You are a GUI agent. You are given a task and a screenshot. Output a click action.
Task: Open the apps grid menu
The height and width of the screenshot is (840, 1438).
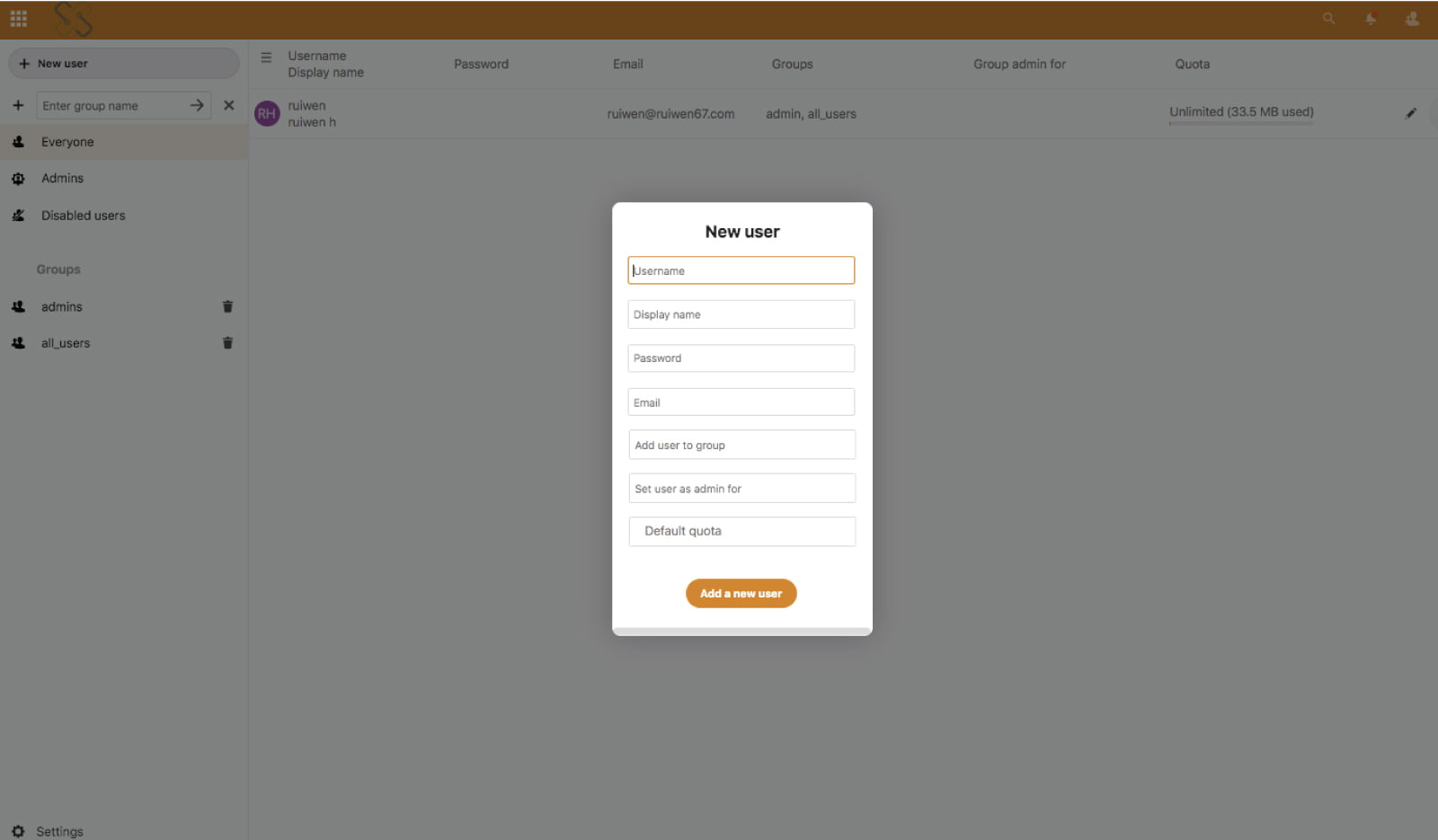[18, 18]
